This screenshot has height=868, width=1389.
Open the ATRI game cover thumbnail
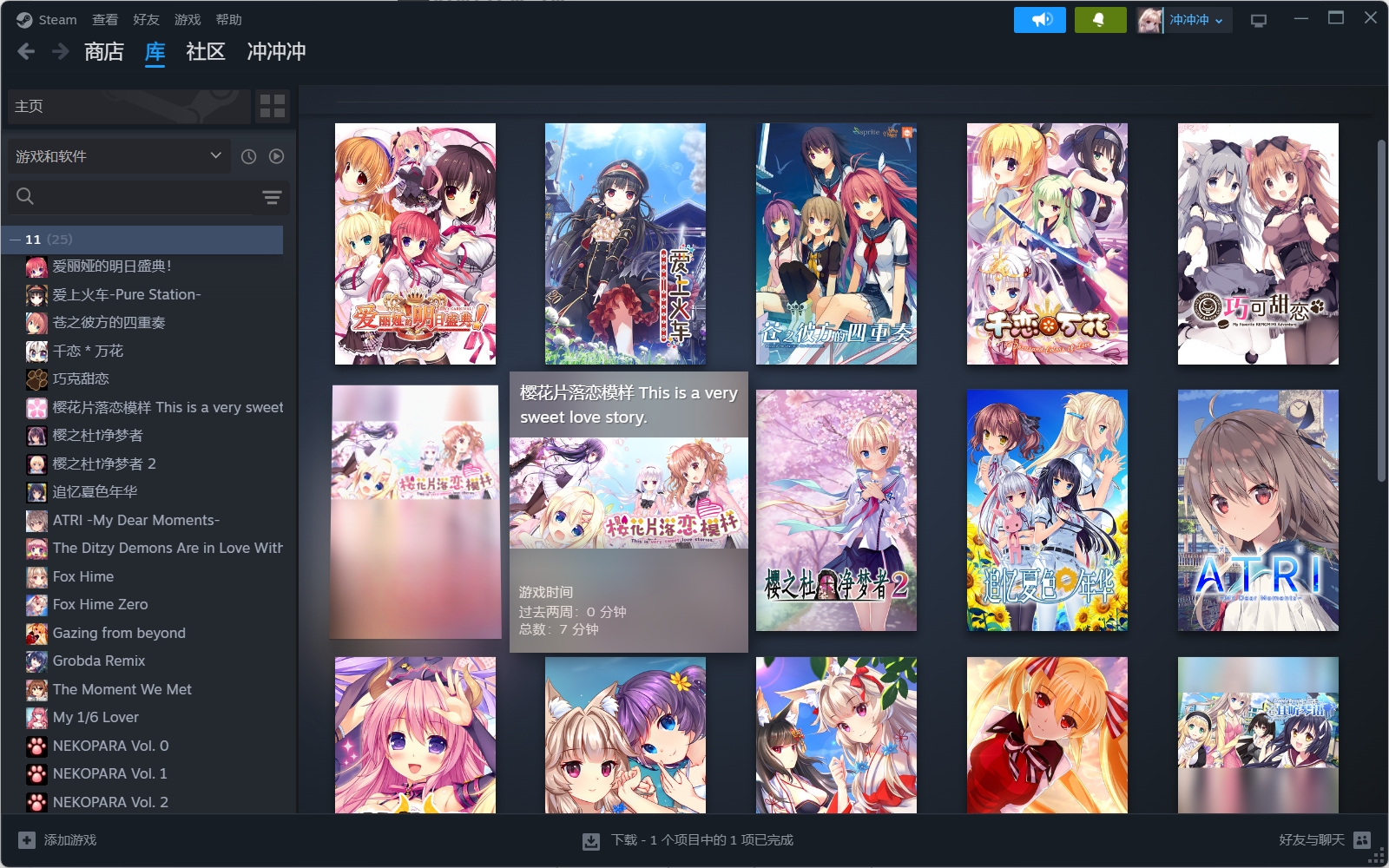pos(1258,510)
